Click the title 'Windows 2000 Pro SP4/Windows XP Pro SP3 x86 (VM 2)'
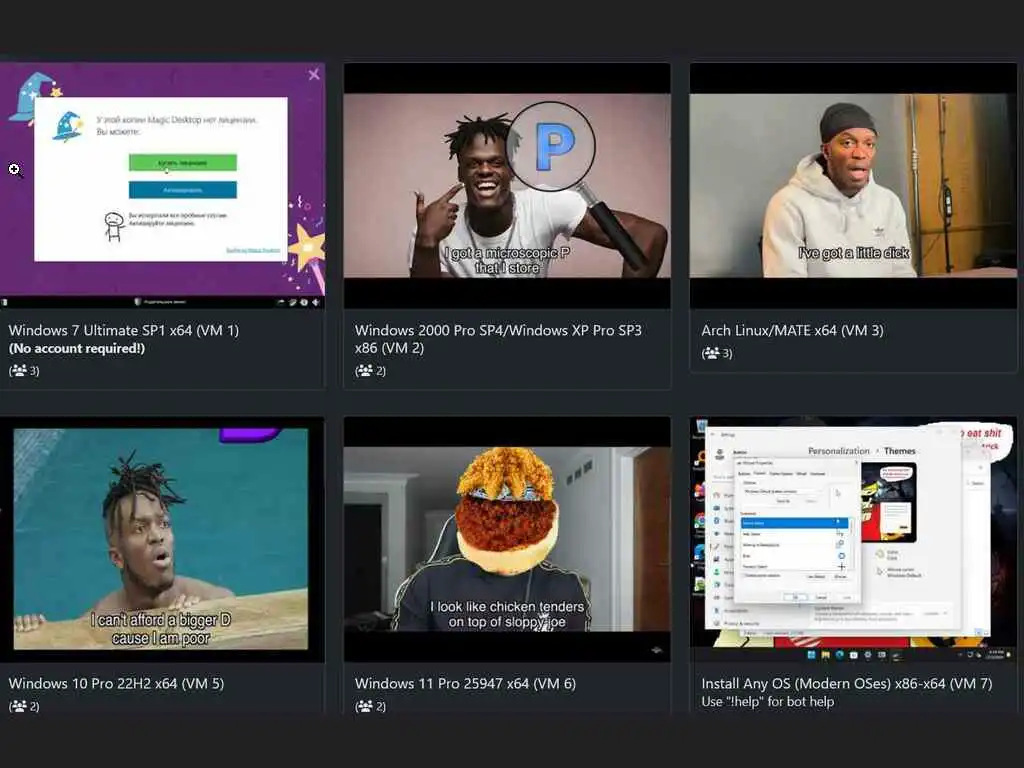1024x768 pixels. [x=498, y=339]
